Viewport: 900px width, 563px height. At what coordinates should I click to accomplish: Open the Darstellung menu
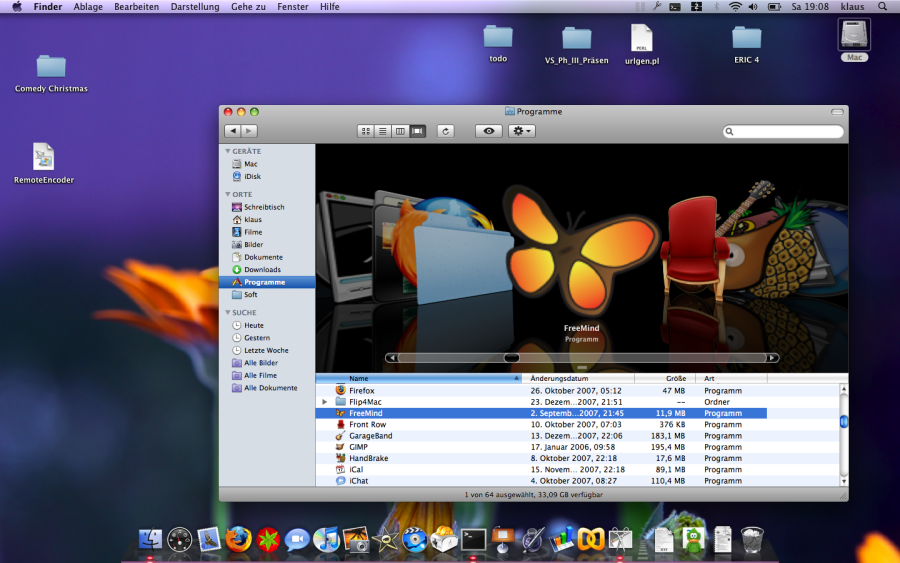click(x=195, y=7)
